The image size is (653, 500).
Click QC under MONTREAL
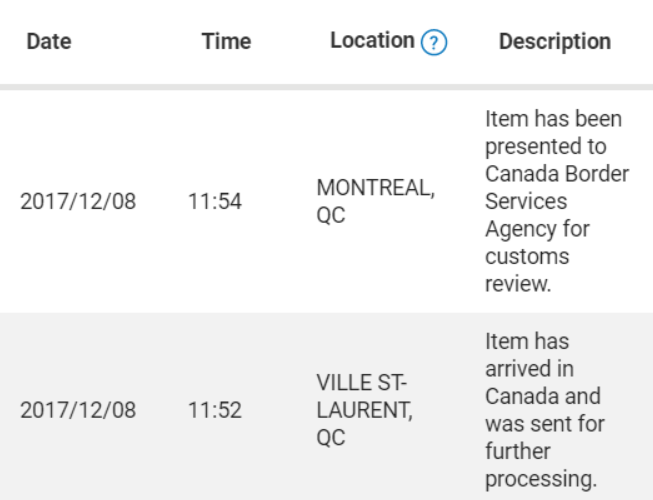[331, 216]
